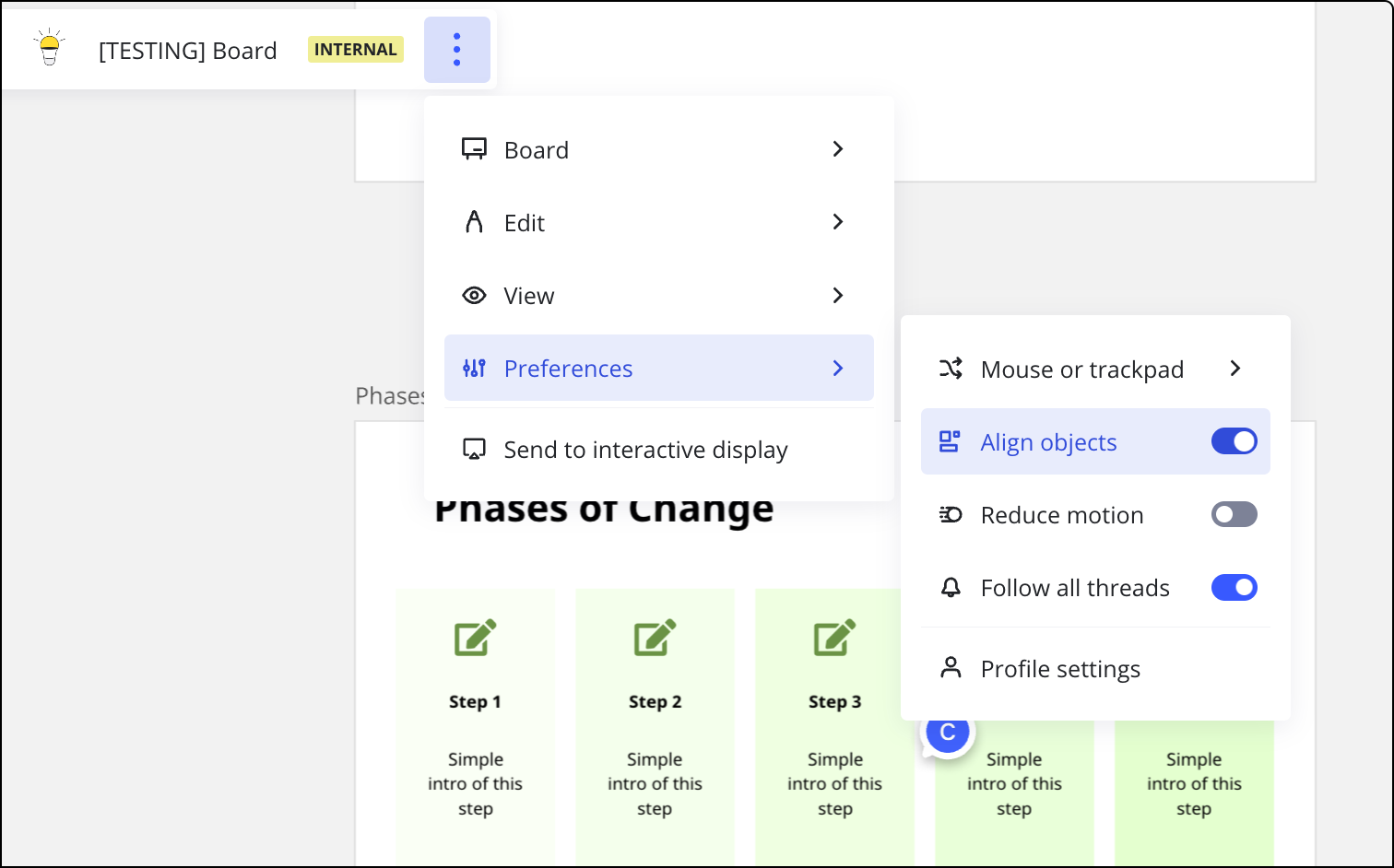The image size is (1394, 868).
Task: Click the Edit pen icon
Action: click(474, 221)
